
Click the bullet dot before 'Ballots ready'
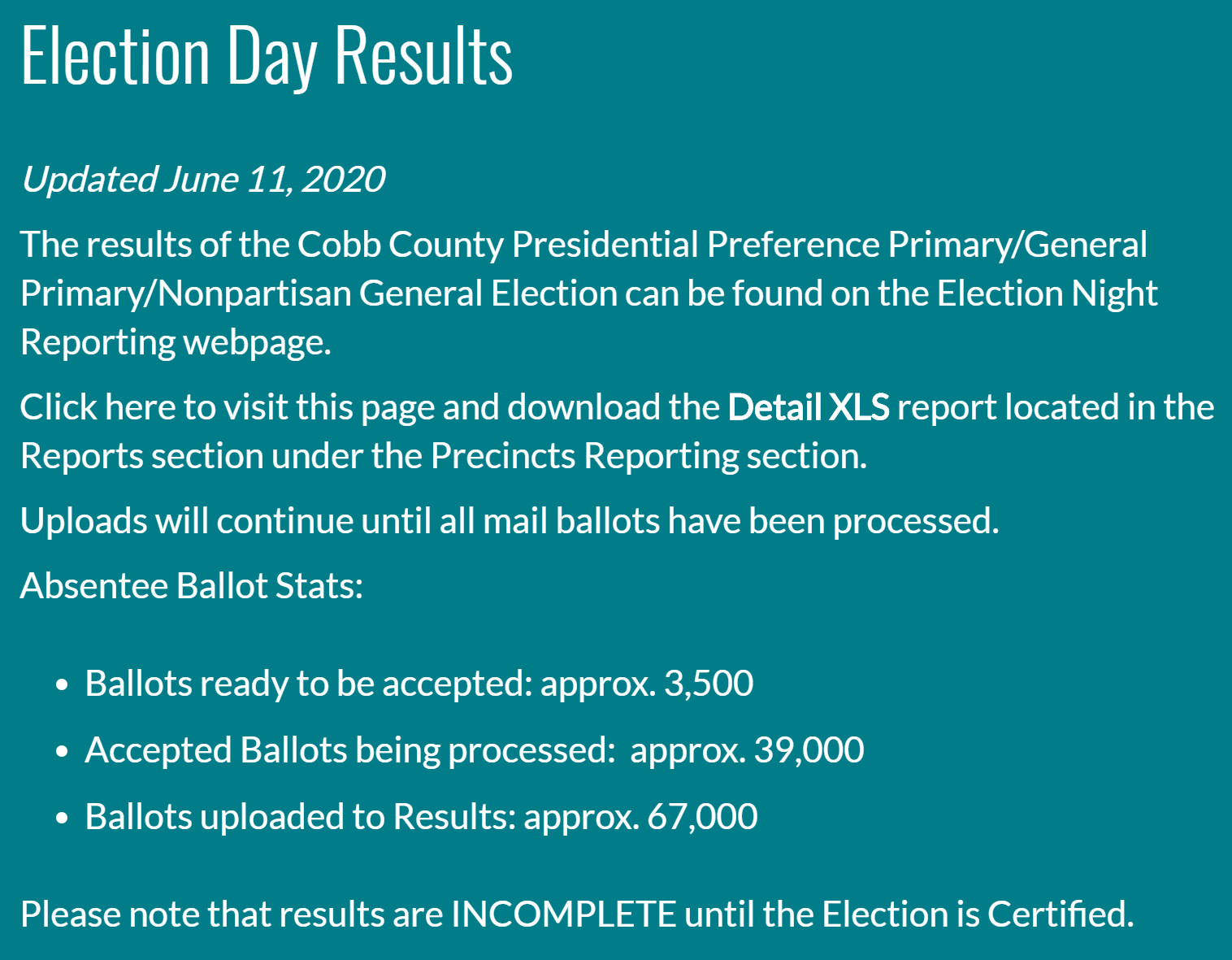click(63, 686)
